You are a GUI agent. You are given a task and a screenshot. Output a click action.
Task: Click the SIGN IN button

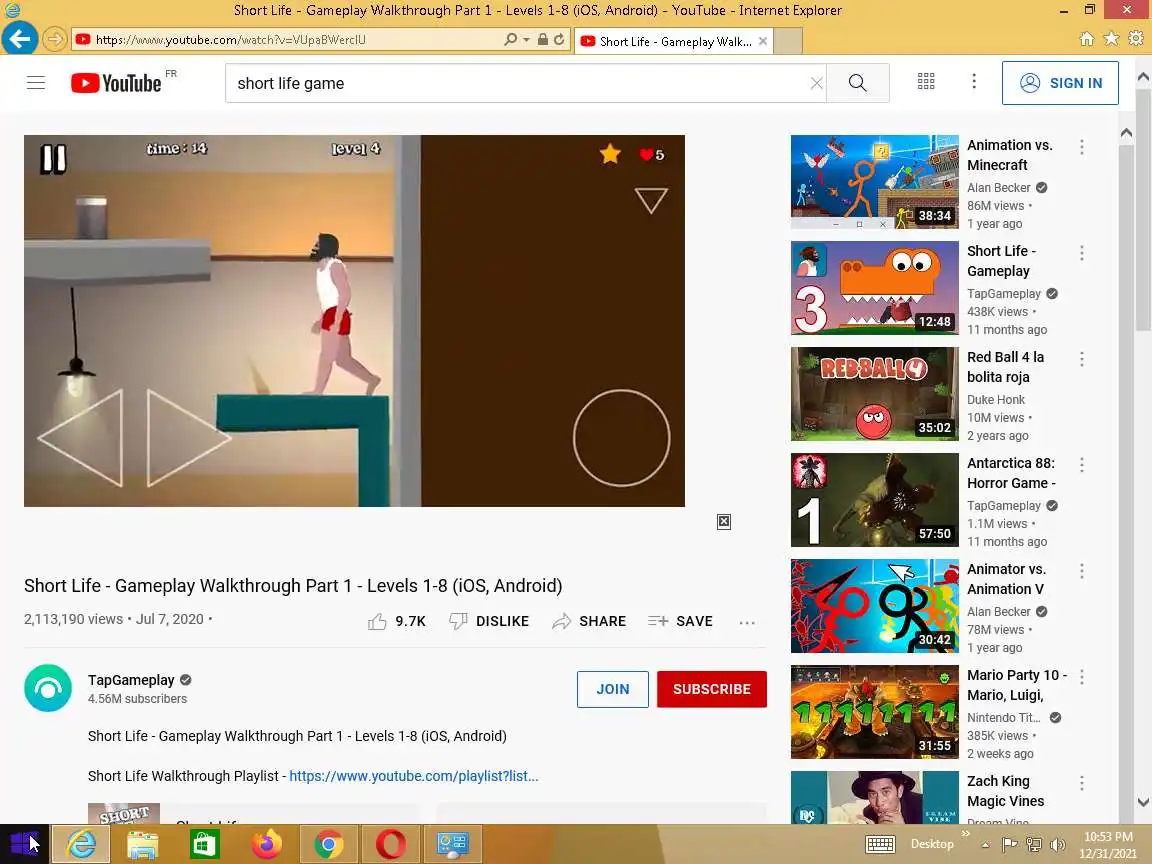1060,83
